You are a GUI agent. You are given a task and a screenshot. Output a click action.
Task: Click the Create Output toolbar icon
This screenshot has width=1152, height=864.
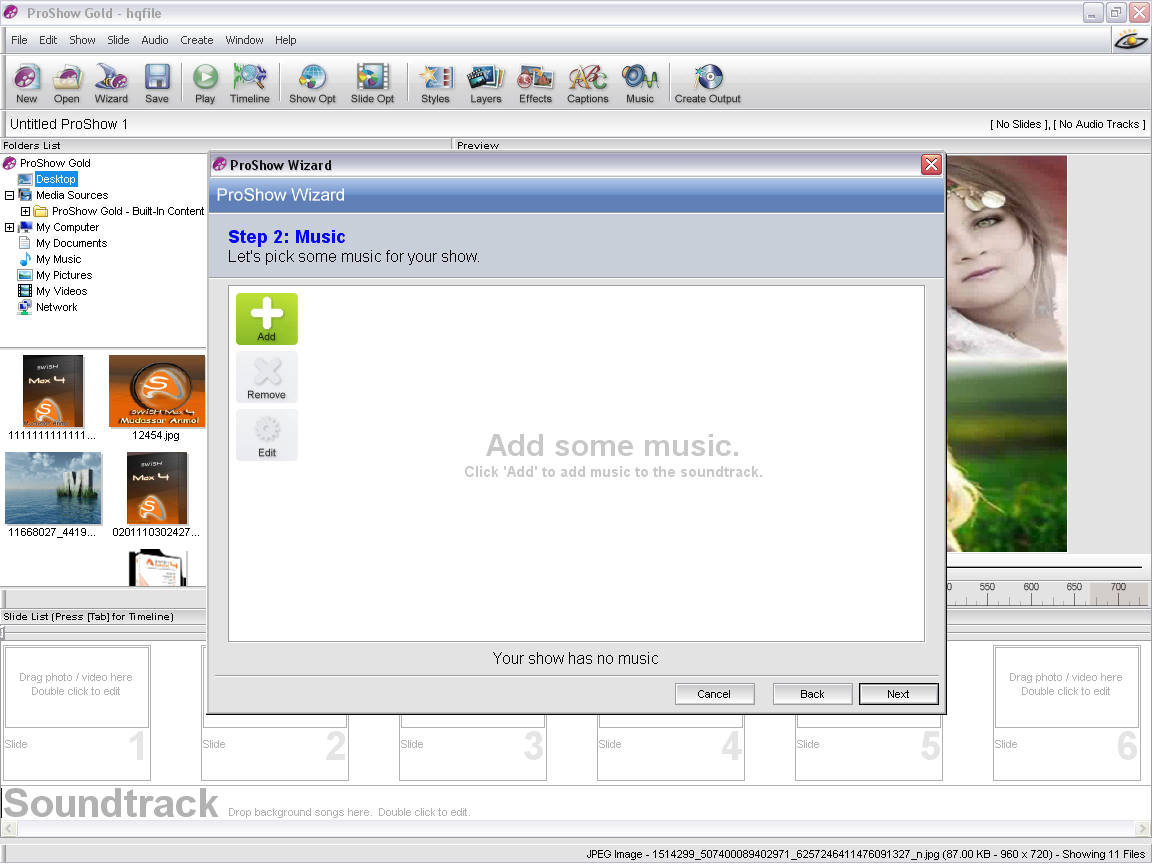[x=708, y=83]
